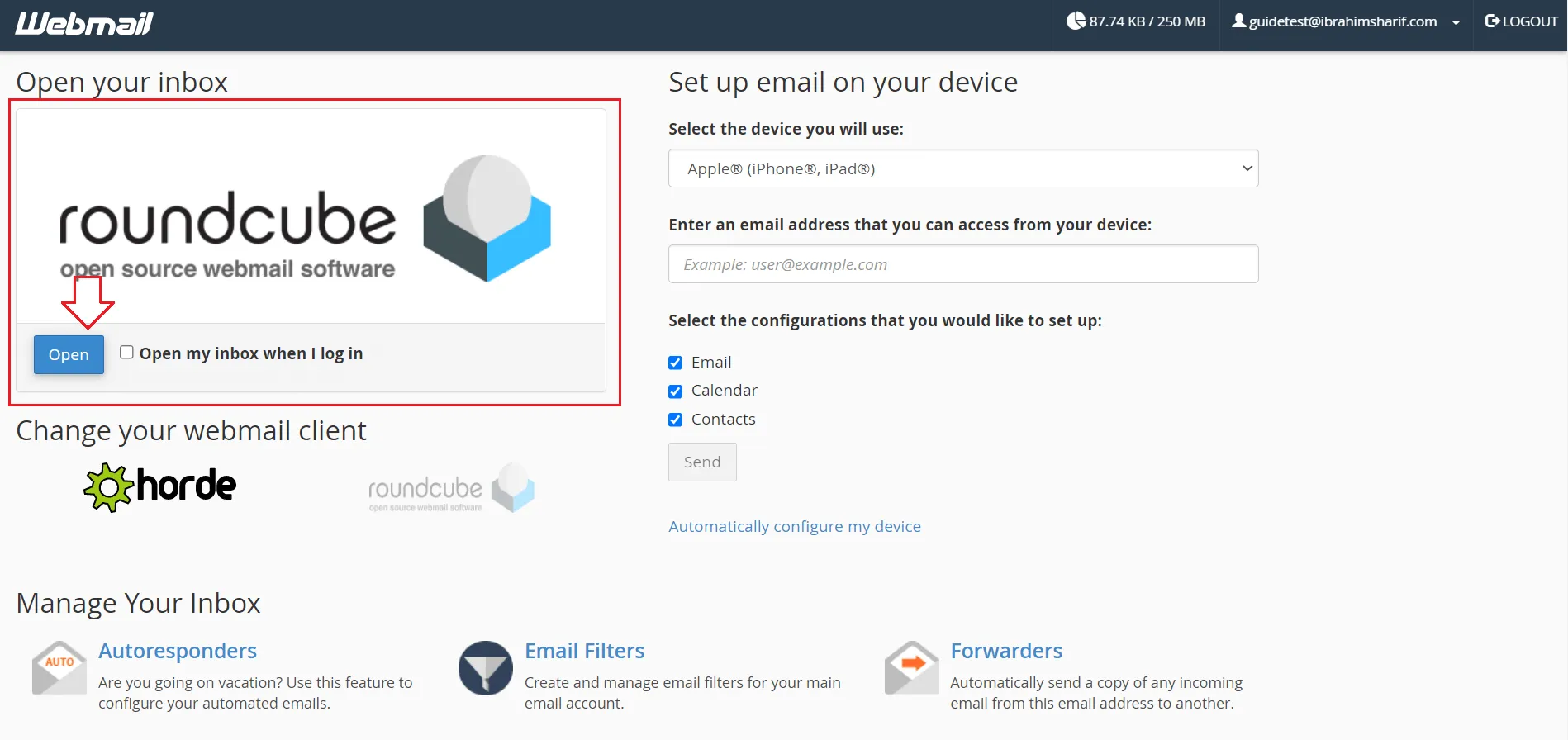The width and height of the screenshot is (1568, 740).
Task: Click the large Roundcube inbox logo
Action: click(306, 220)
